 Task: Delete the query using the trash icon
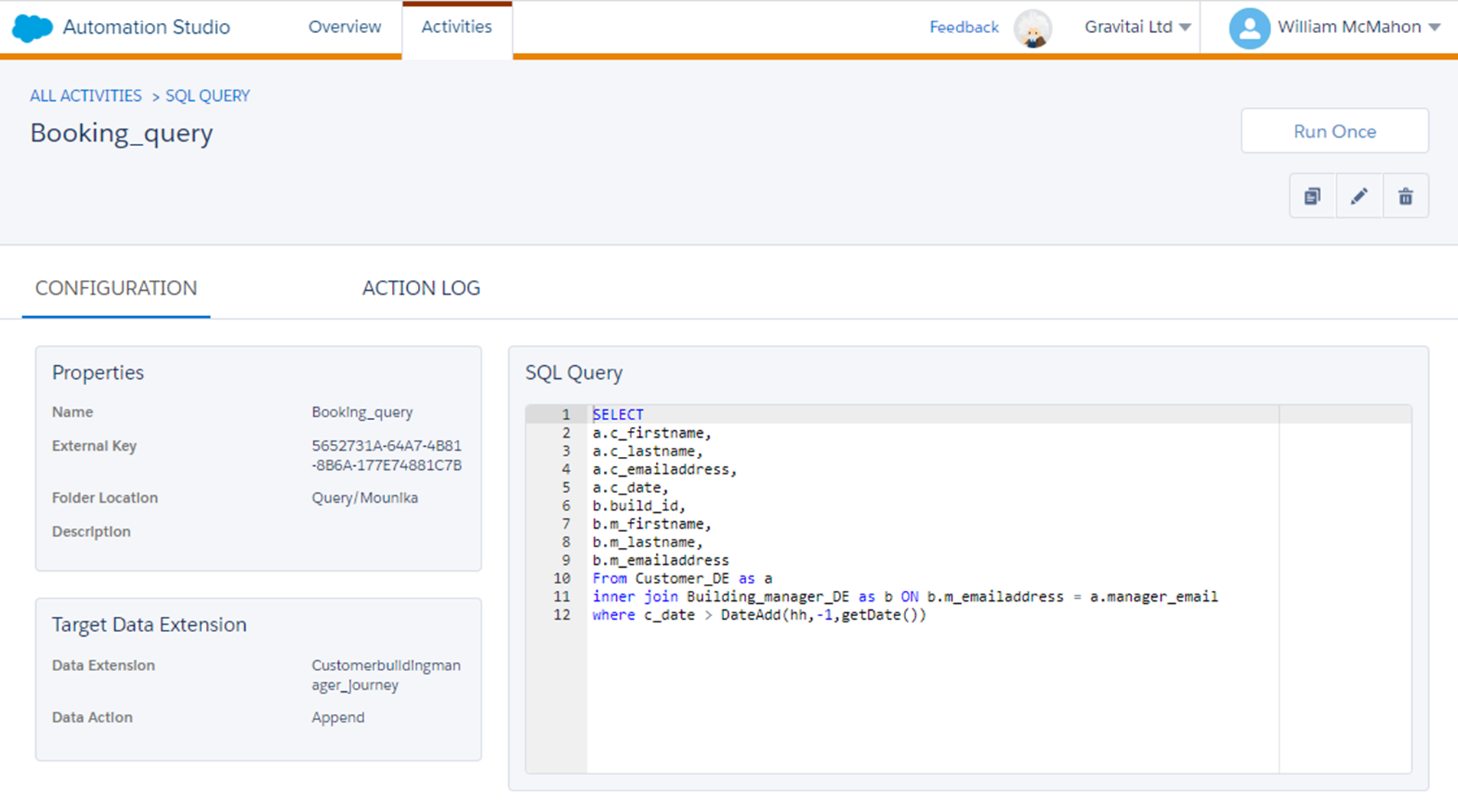pos(1405,196)
